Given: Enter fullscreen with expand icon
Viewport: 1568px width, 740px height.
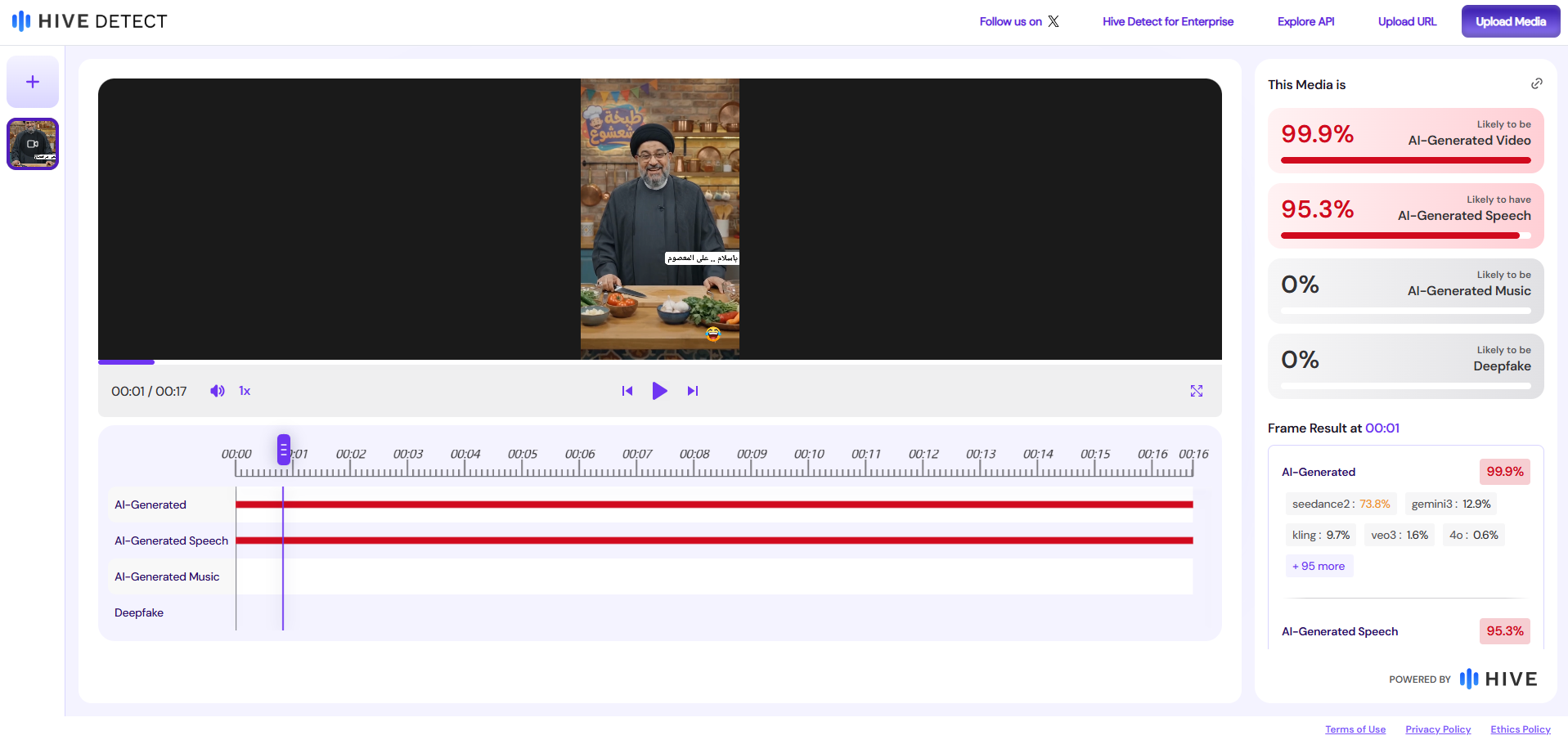Looking at the screenshot, I should click(1197, 391).
